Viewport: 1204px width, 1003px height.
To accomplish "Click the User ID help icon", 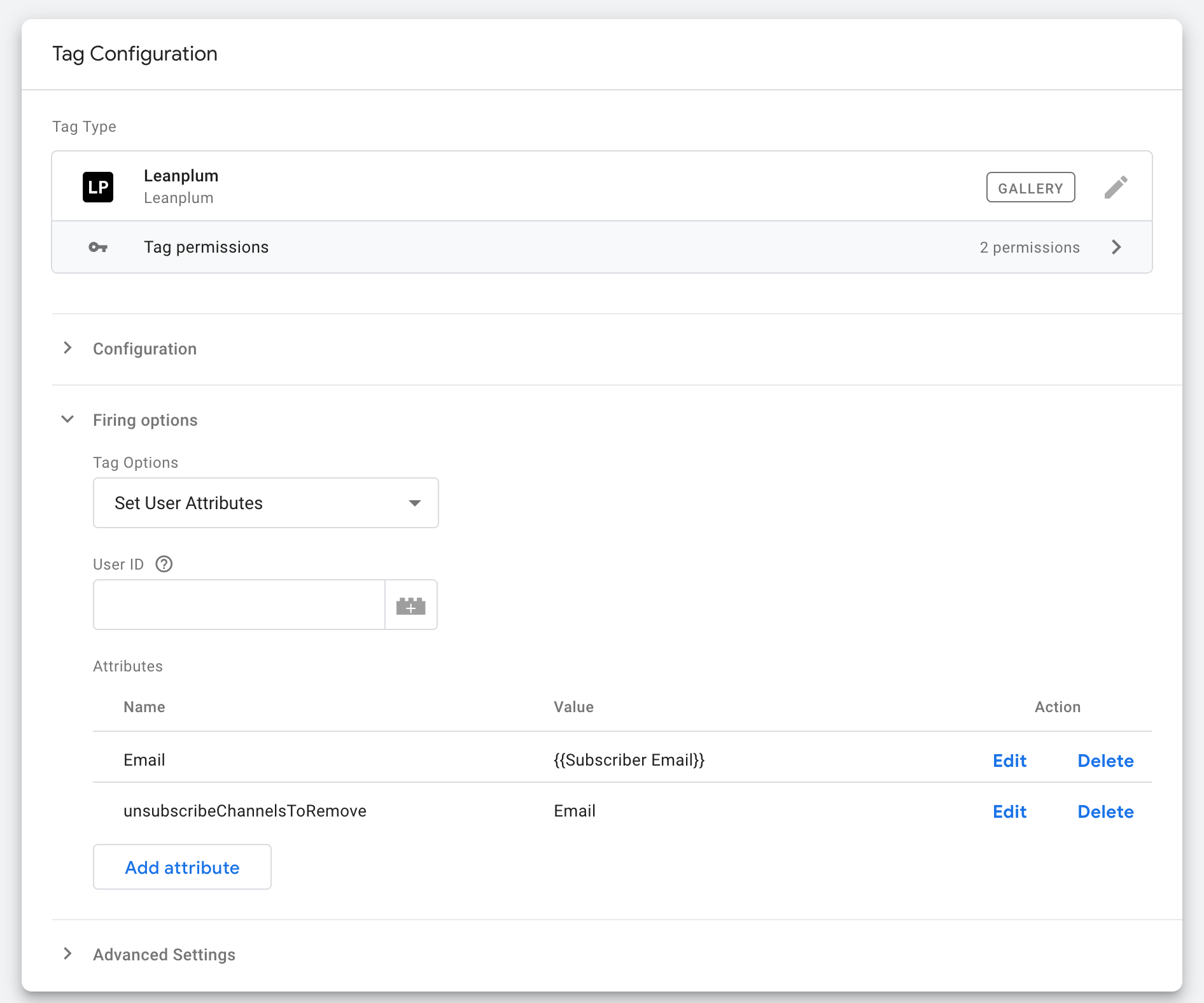I will [164, 564].
